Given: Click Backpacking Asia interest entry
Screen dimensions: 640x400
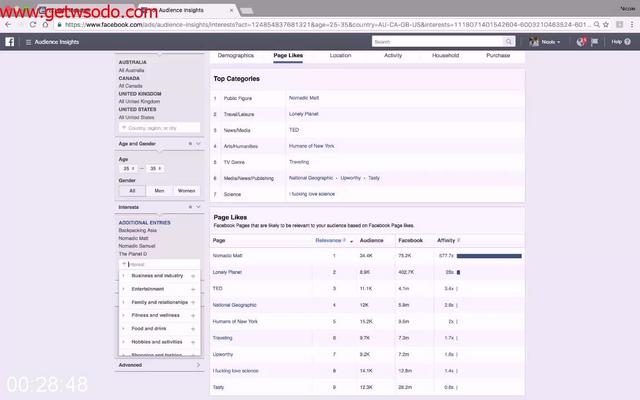Looking at the screenshot, I should pos(138,231).
